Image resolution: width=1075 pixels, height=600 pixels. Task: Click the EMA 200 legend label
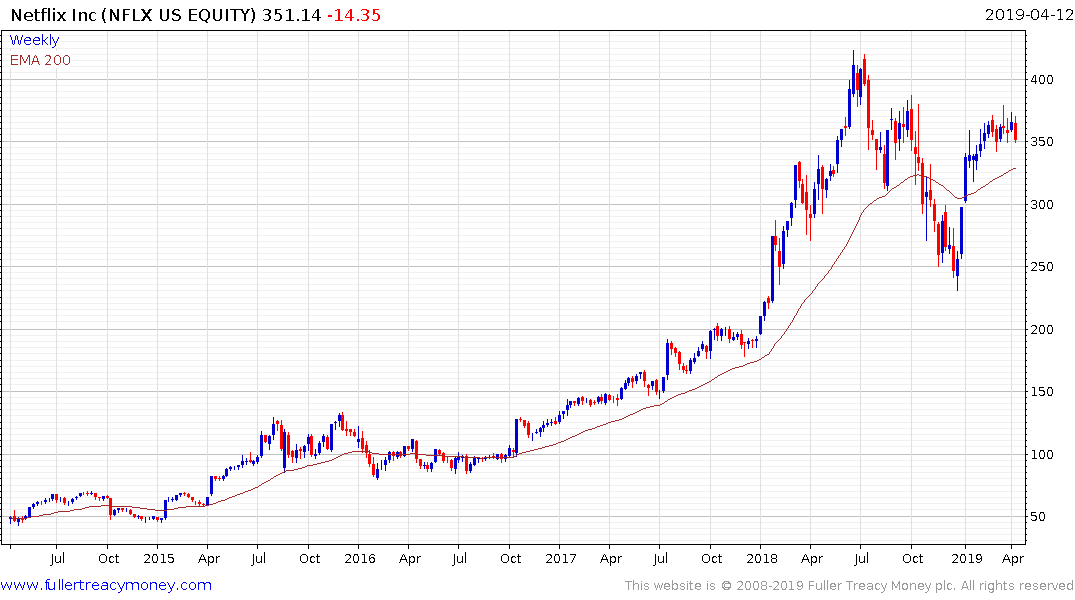pyautogui.click(x=40, y=60)
